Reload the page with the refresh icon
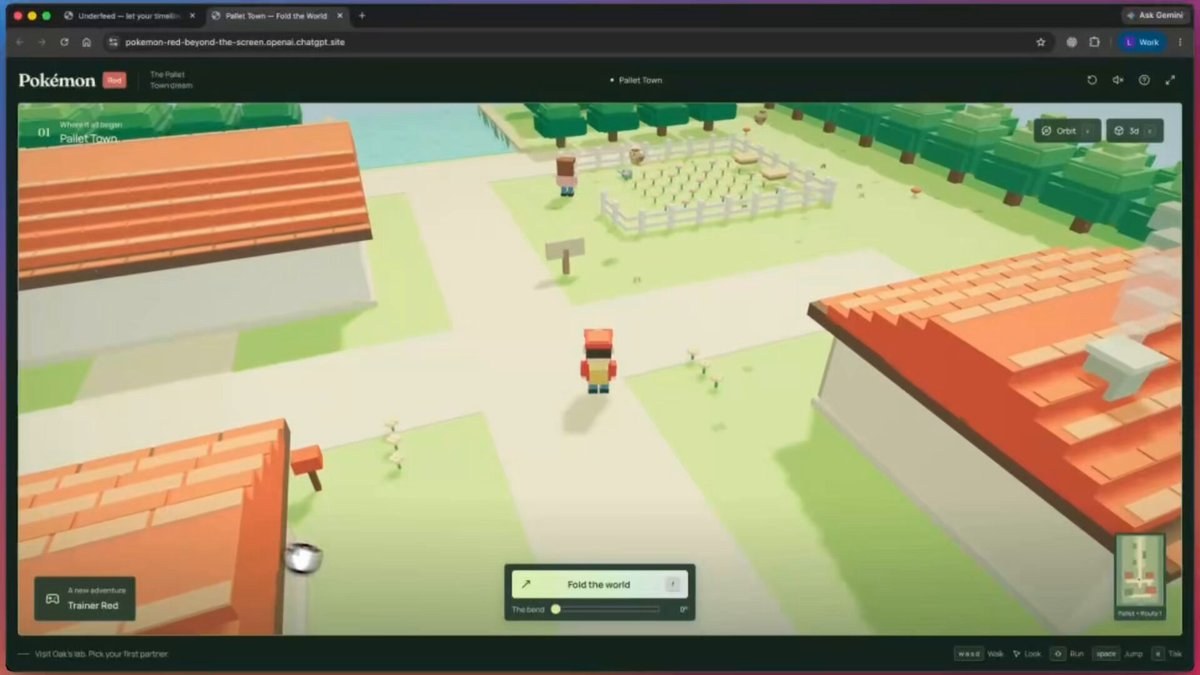The image size is (1200, 675). (x=64, y=42)
